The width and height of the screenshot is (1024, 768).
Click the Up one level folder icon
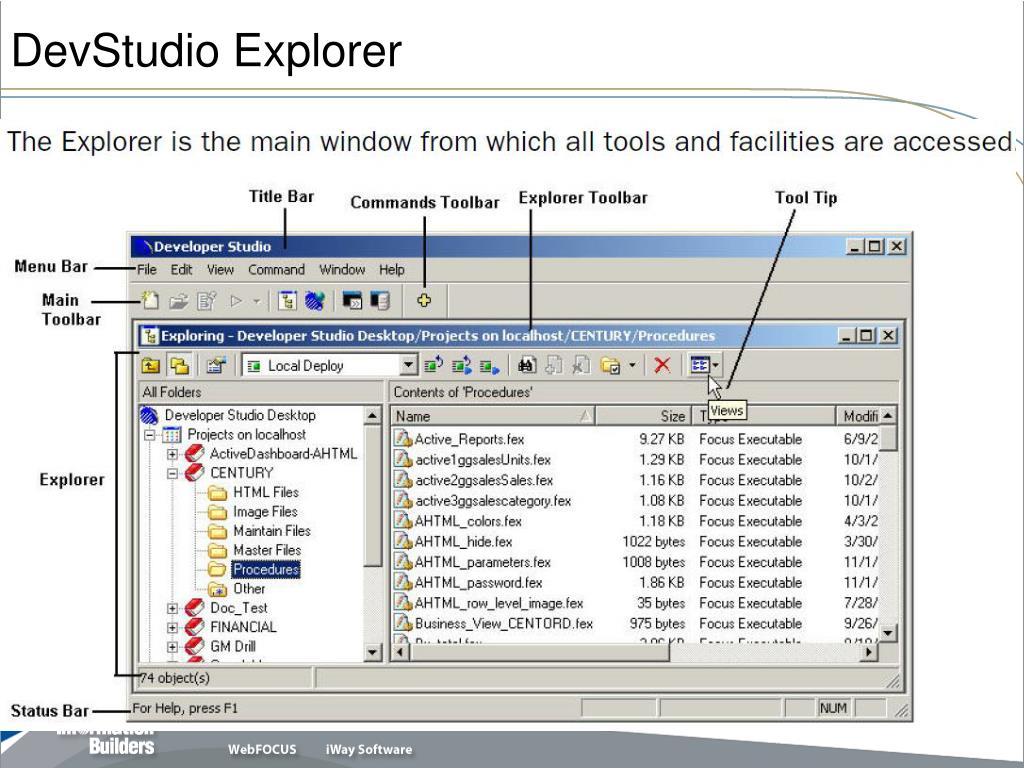[151, 365]
